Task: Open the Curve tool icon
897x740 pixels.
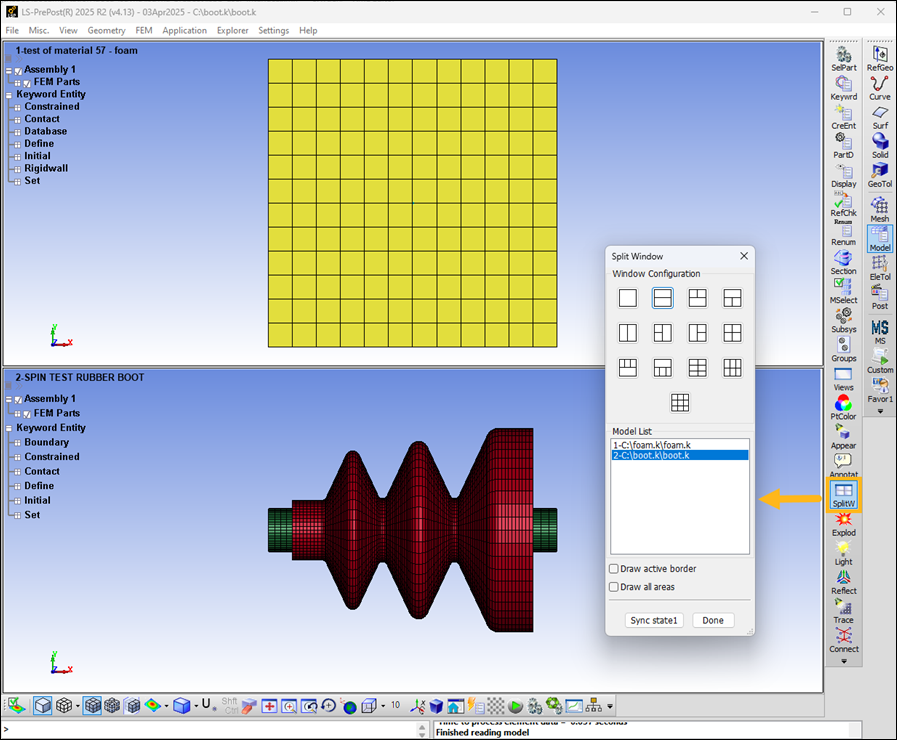Action: pyautogui.click(x=879, y=88)
